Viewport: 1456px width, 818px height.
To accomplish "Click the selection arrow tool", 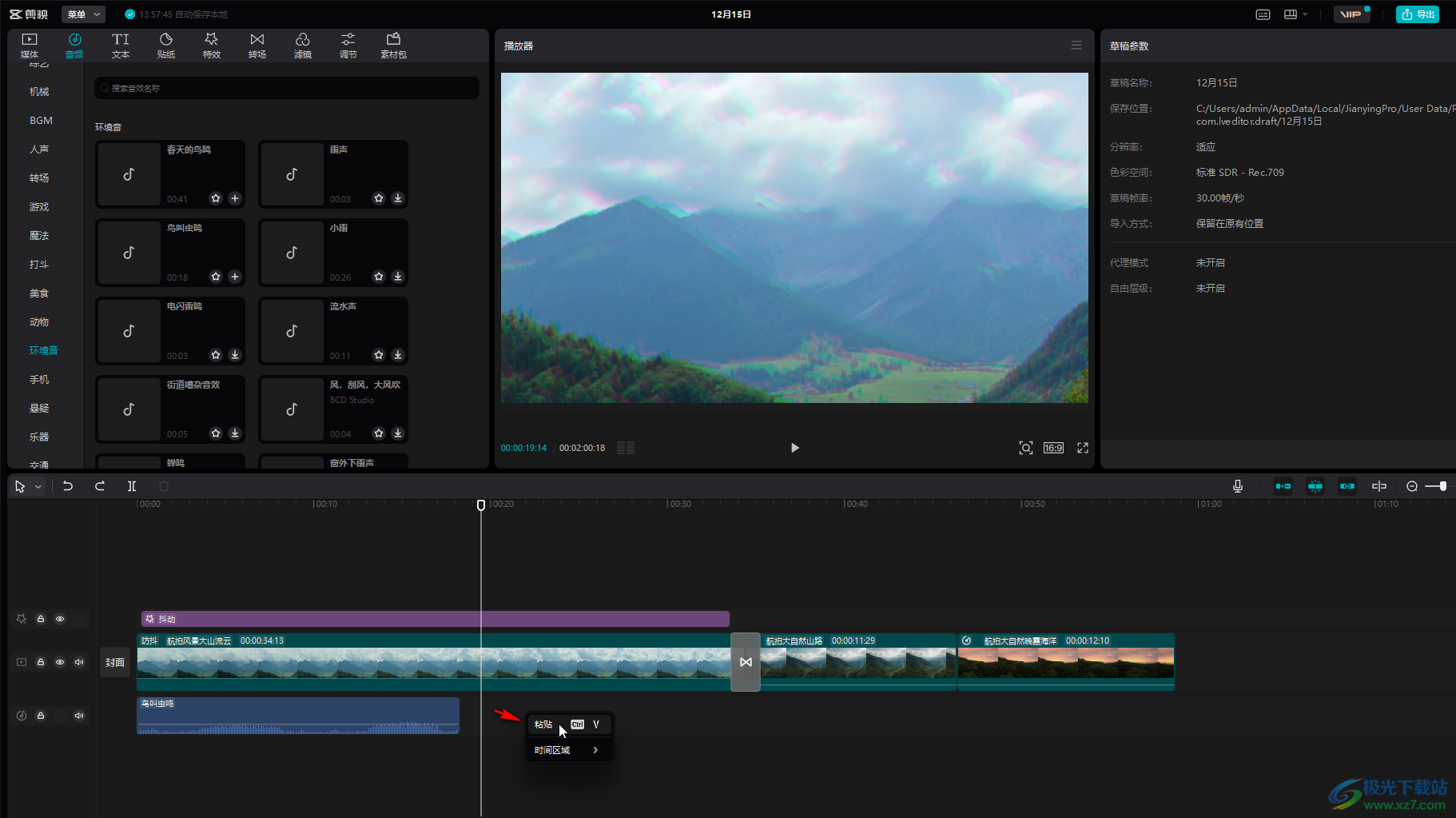I will click(20, 486).
